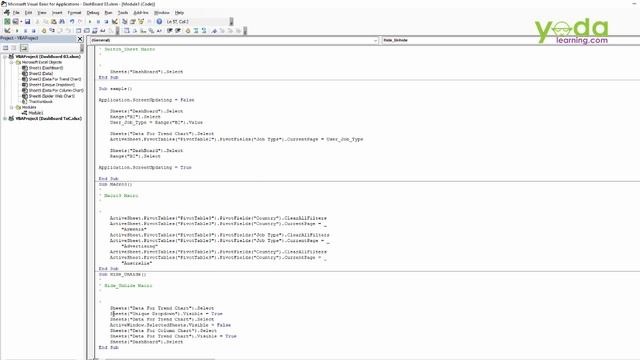Open the Immediate Window from the Debug toolbar

pos(87,31)
